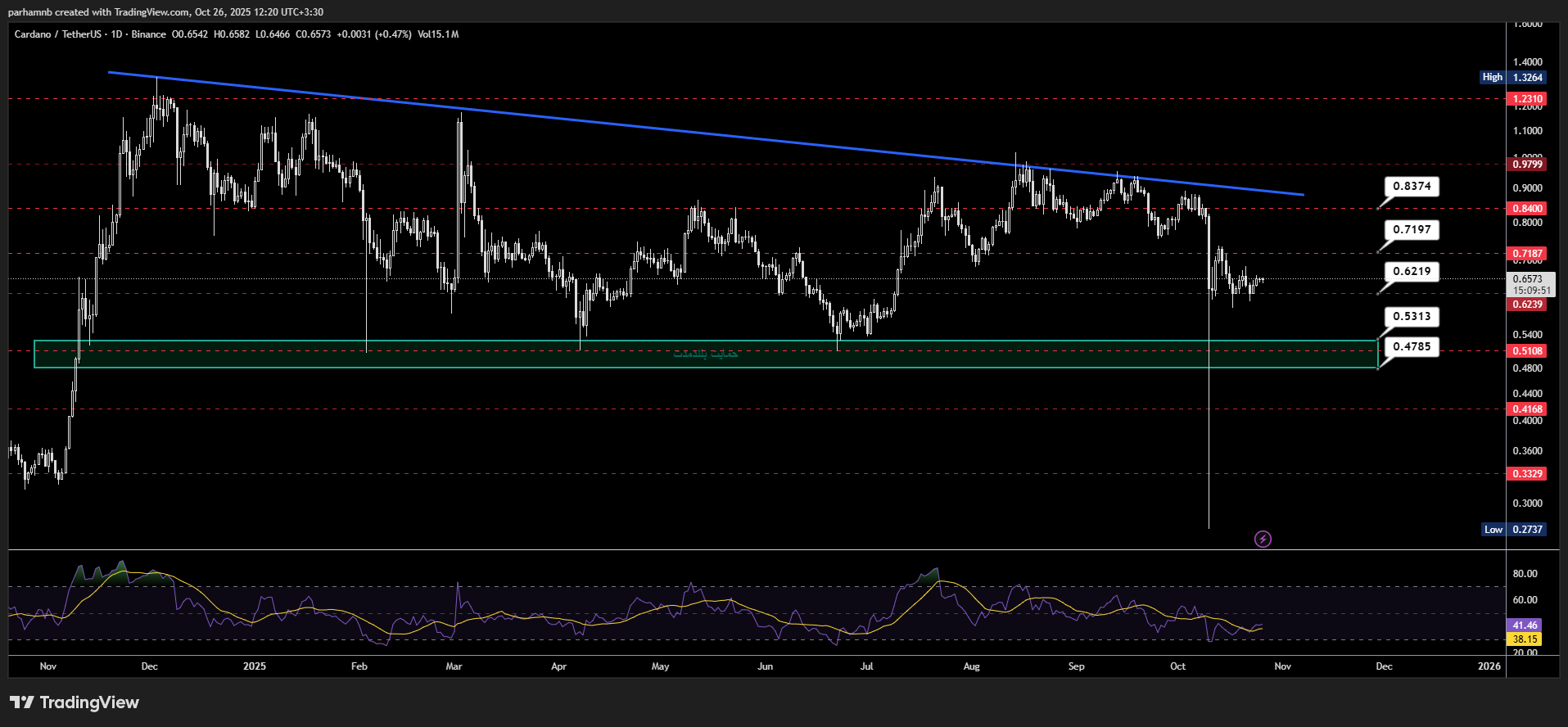This screenshot has height=727, width=1568.
Task: Click the Vol 15.1M readout in header
Action: click(438, 34)
